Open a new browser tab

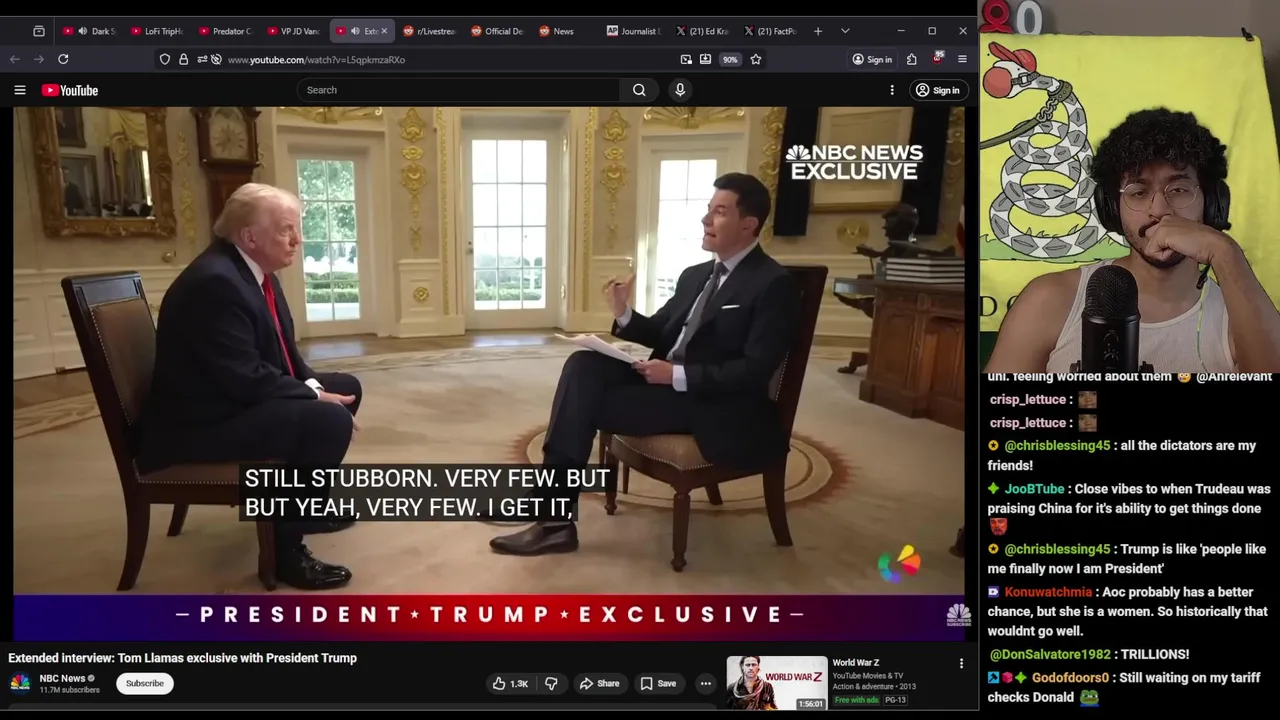(818, 31)
